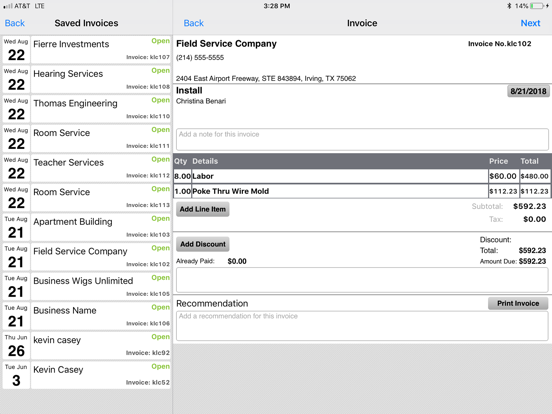Focus the 'Add a note for this invoice' field

(x=362, y=139)
